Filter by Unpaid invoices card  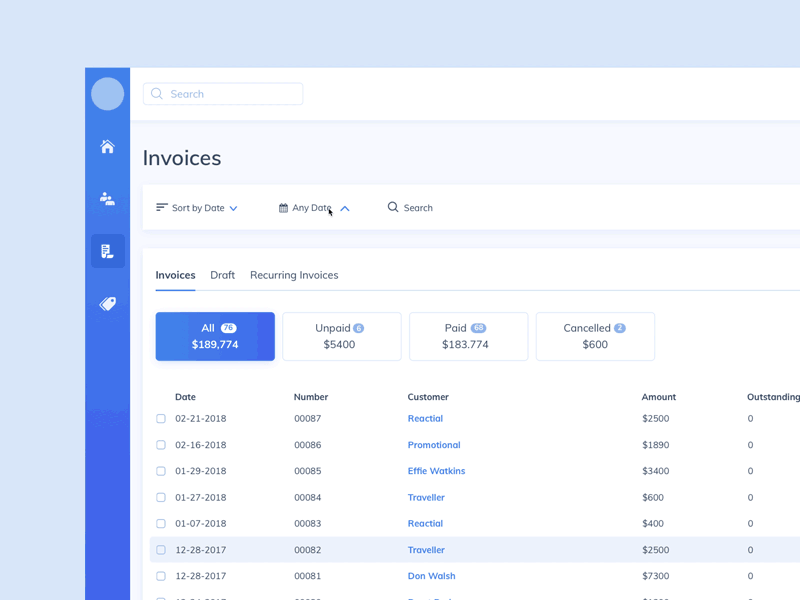[x=341, y=336]
